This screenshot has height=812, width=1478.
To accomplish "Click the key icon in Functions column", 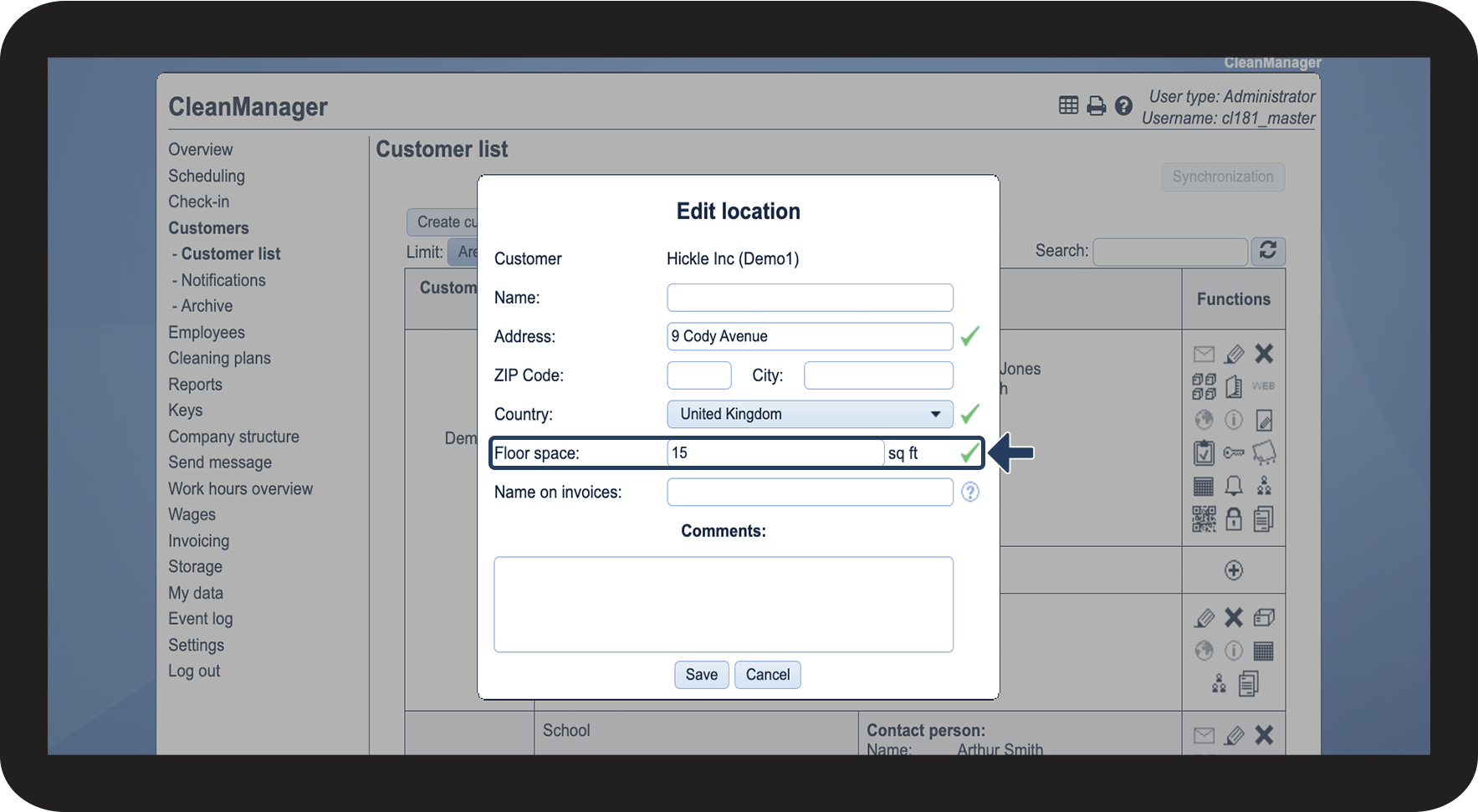I will (x=1234, y=452).
